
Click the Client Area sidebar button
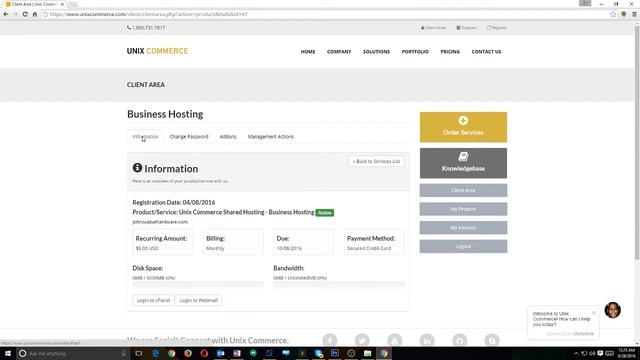(x=463, y=190)
